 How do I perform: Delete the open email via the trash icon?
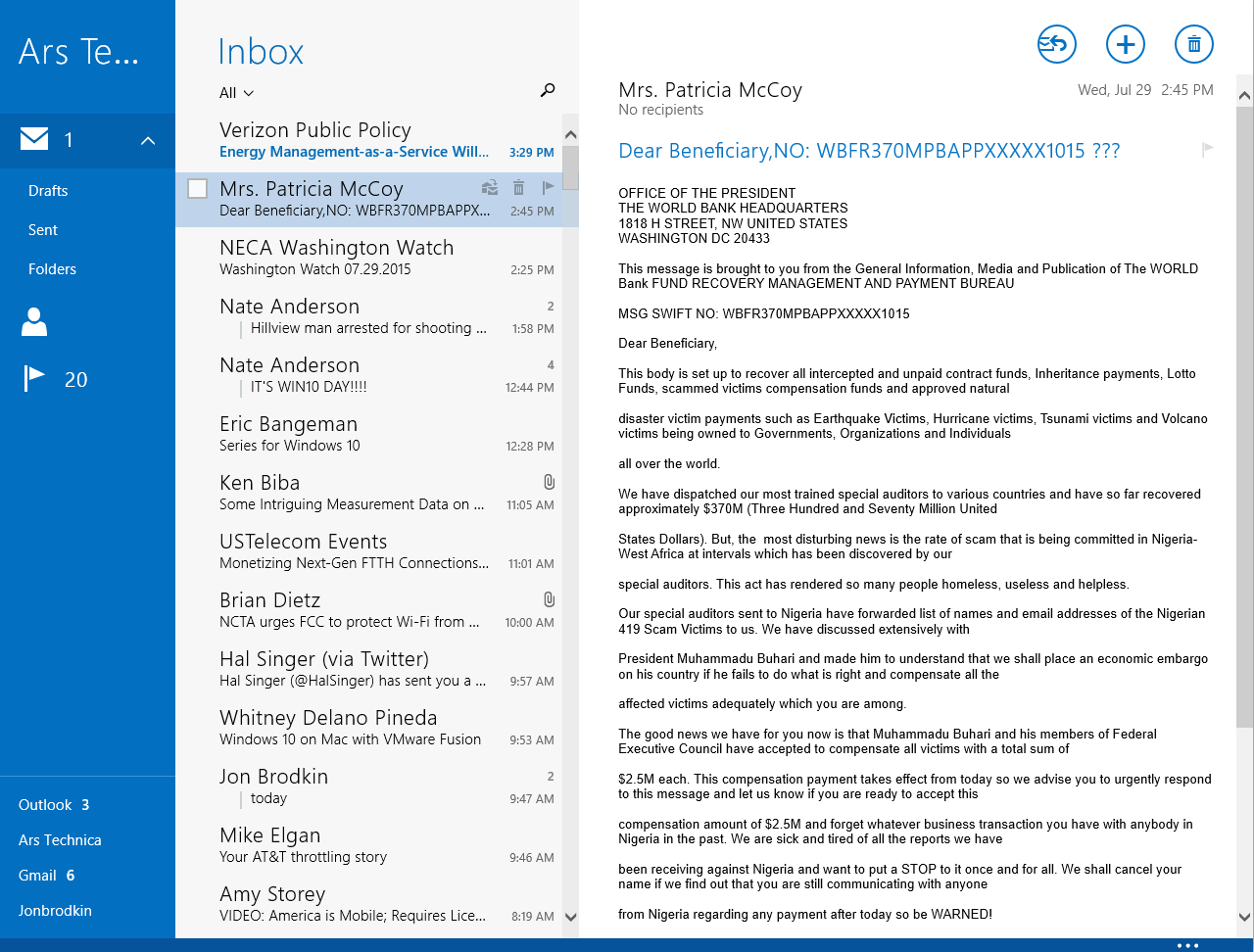point(1193,44)
